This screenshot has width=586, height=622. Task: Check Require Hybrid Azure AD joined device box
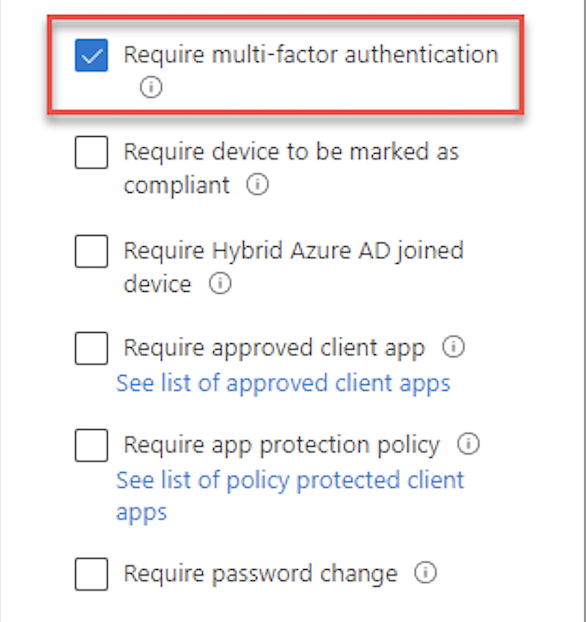pyautogui.click(x=91, y=251)
